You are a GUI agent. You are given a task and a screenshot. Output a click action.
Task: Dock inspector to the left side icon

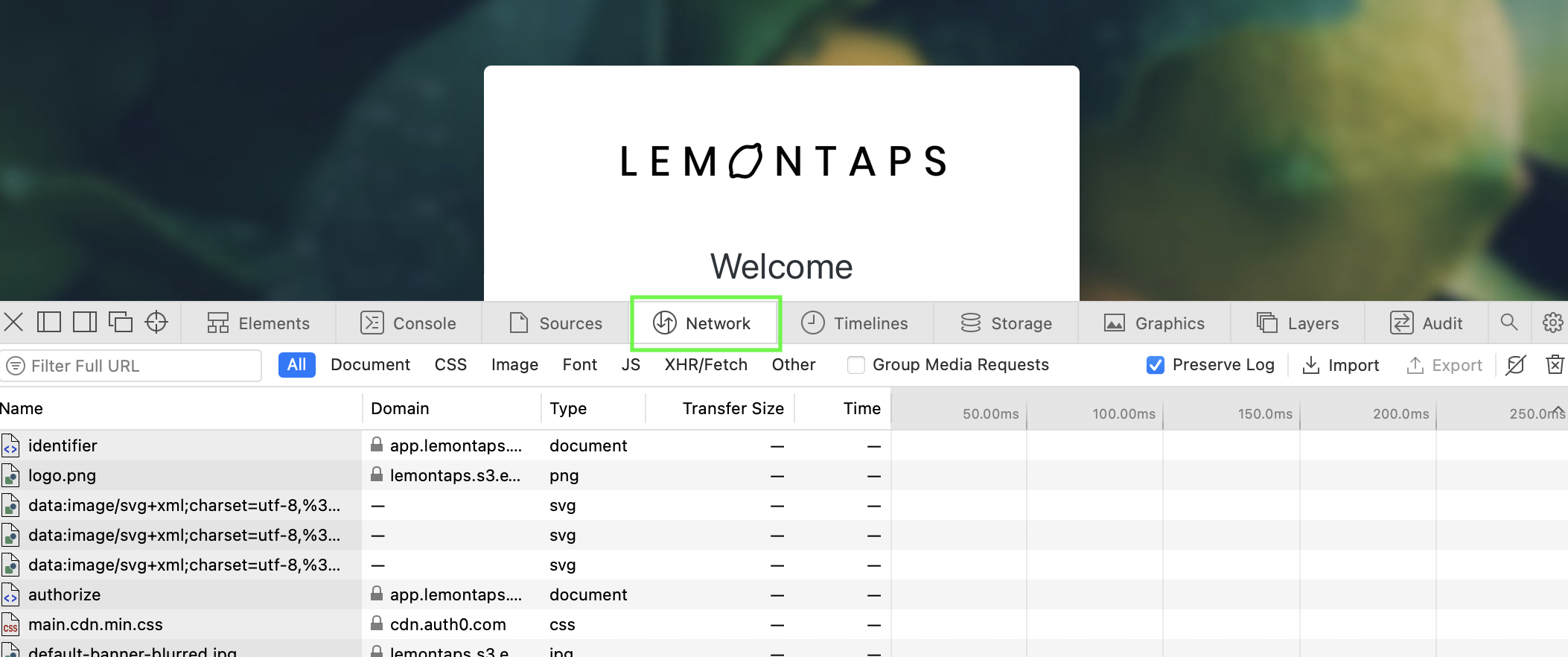coord(49,323)
